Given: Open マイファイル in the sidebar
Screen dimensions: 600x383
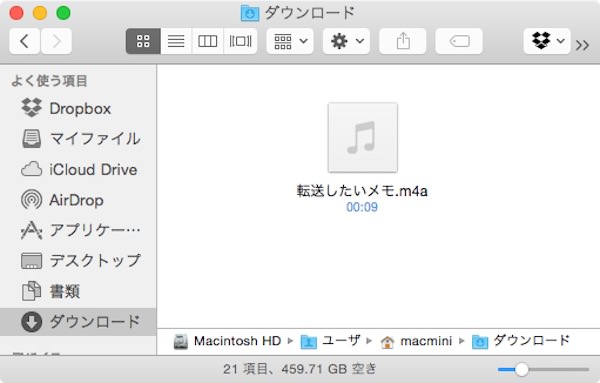Looking at the screenshot, I should 78,139.
